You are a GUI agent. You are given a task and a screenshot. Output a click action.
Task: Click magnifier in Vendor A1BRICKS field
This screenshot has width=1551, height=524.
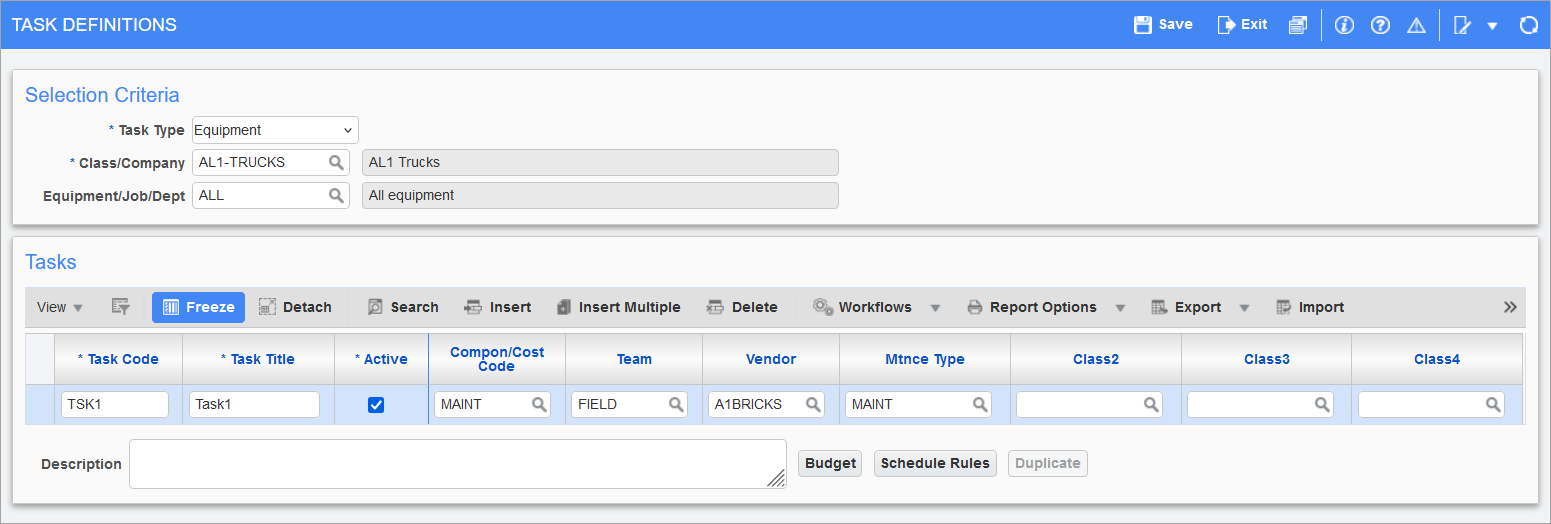click(813, 404)
